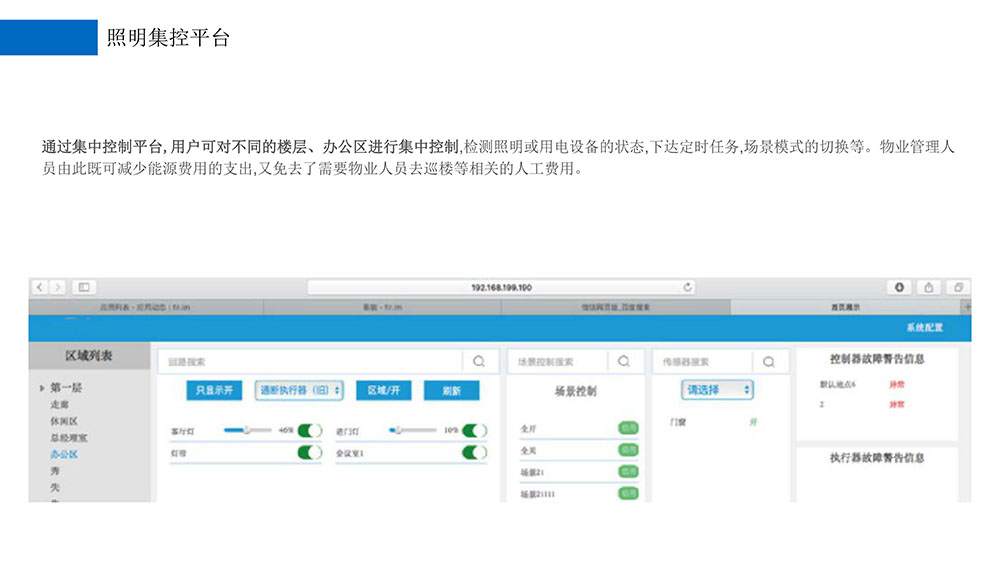The width and height of the screenshot is (1000, 563).
Task: Open the 系统配置 menu item
Action: pos(924,328)
